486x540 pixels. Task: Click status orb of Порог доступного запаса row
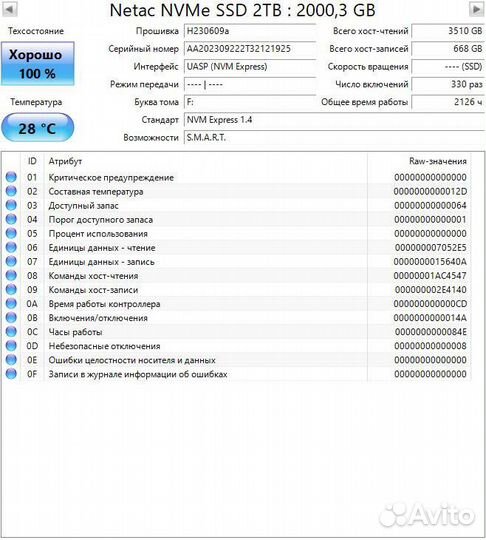[x=11, y=219]
